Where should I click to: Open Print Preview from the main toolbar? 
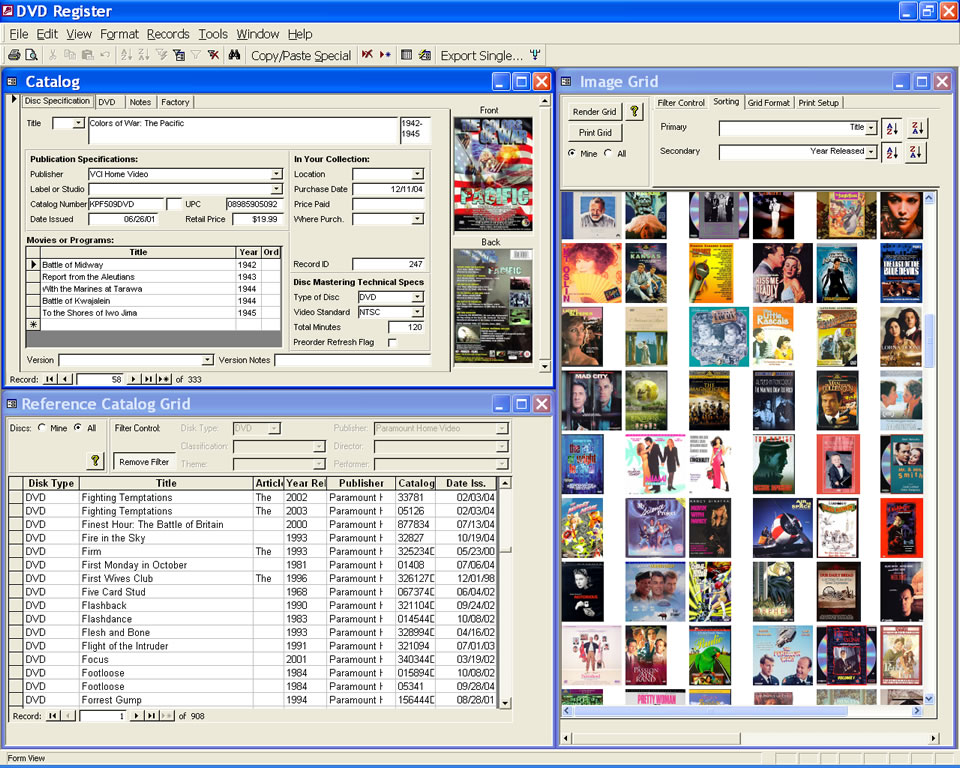[x=31, y=55]
